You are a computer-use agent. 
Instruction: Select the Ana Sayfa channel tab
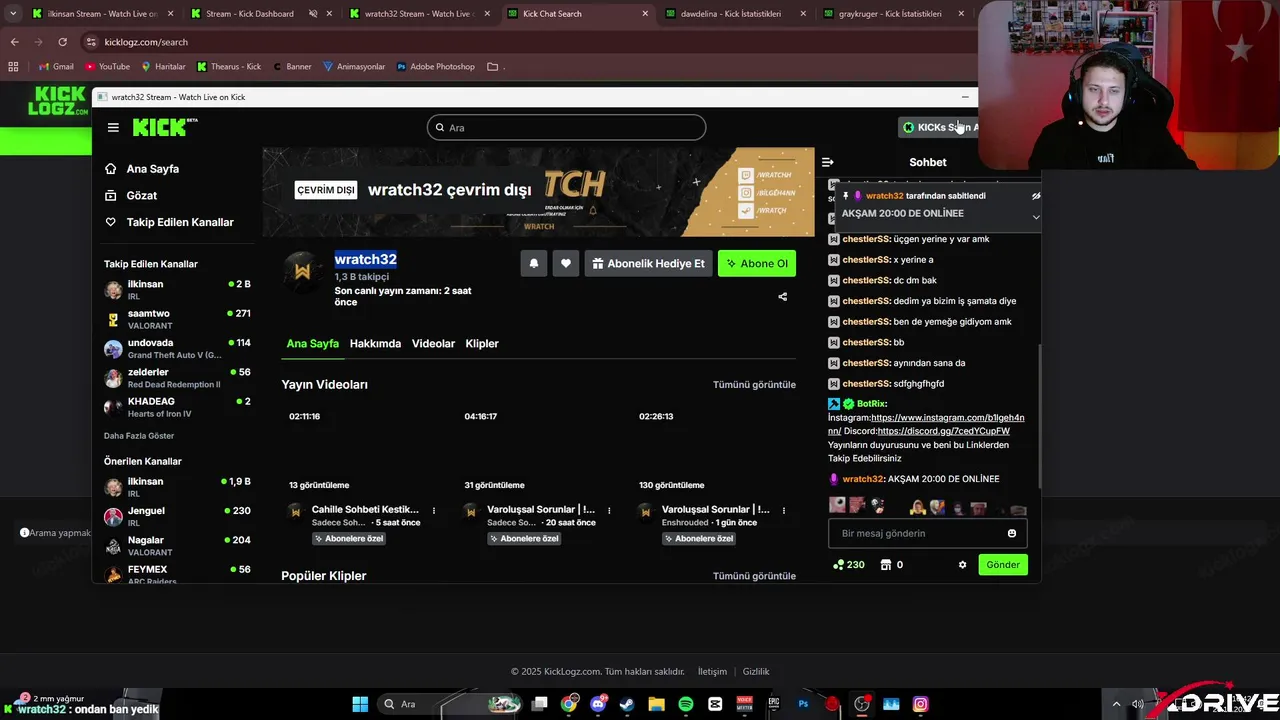click(313, 343)
